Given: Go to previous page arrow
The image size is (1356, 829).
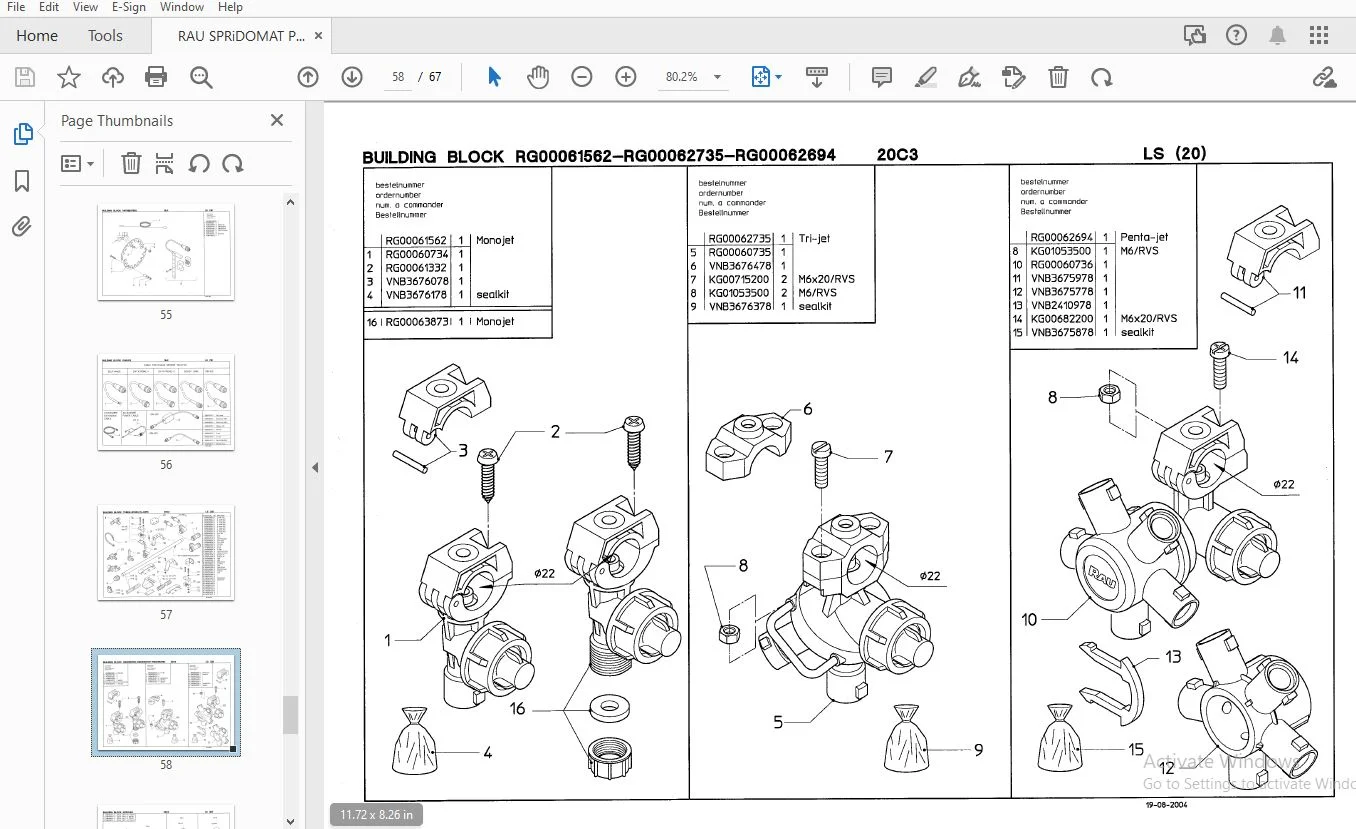Looking at the screenshot, I should [308, 77].
